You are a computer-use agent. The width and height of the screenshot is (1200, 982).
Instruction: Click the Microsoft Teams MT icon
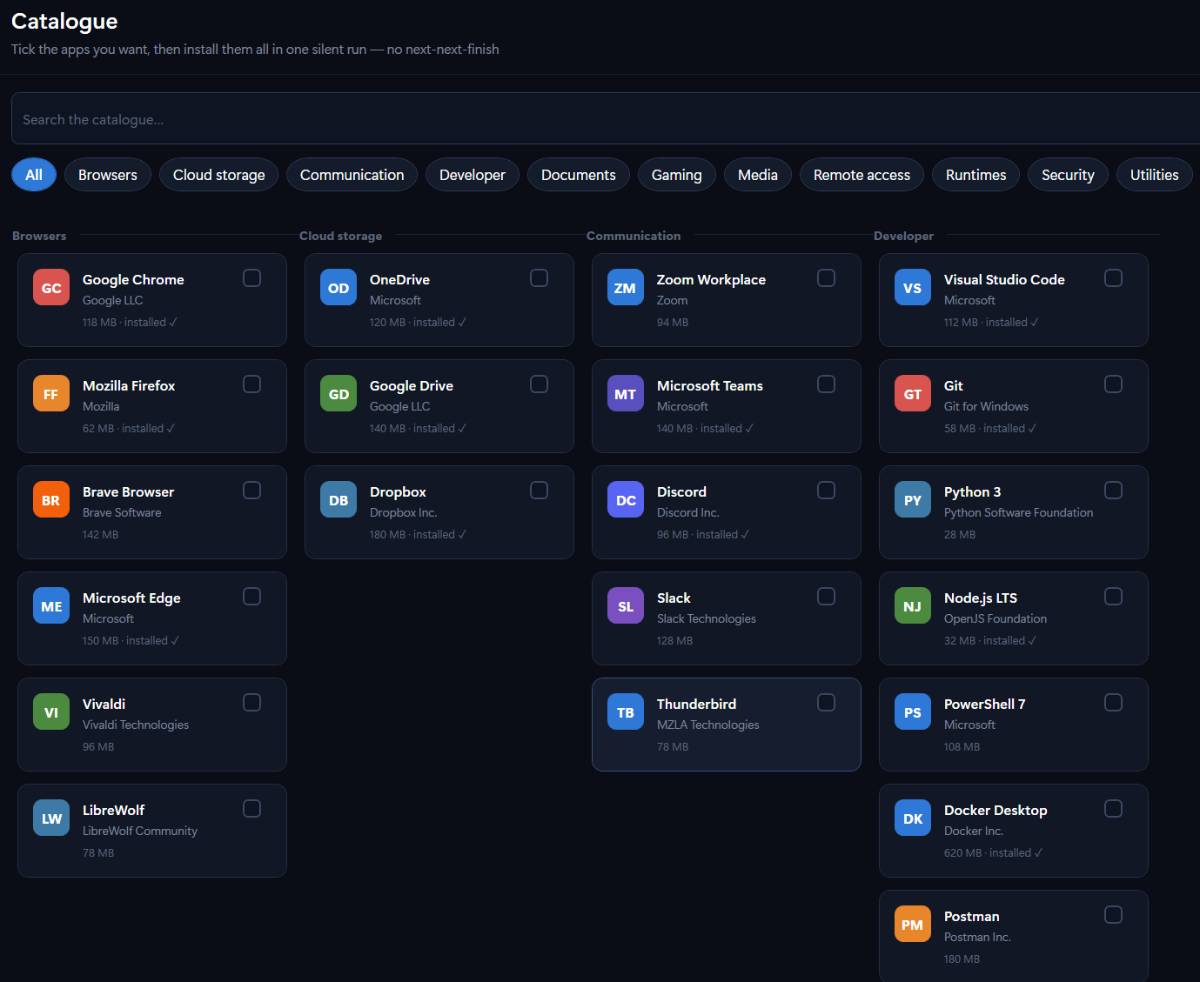click(625, 394)
